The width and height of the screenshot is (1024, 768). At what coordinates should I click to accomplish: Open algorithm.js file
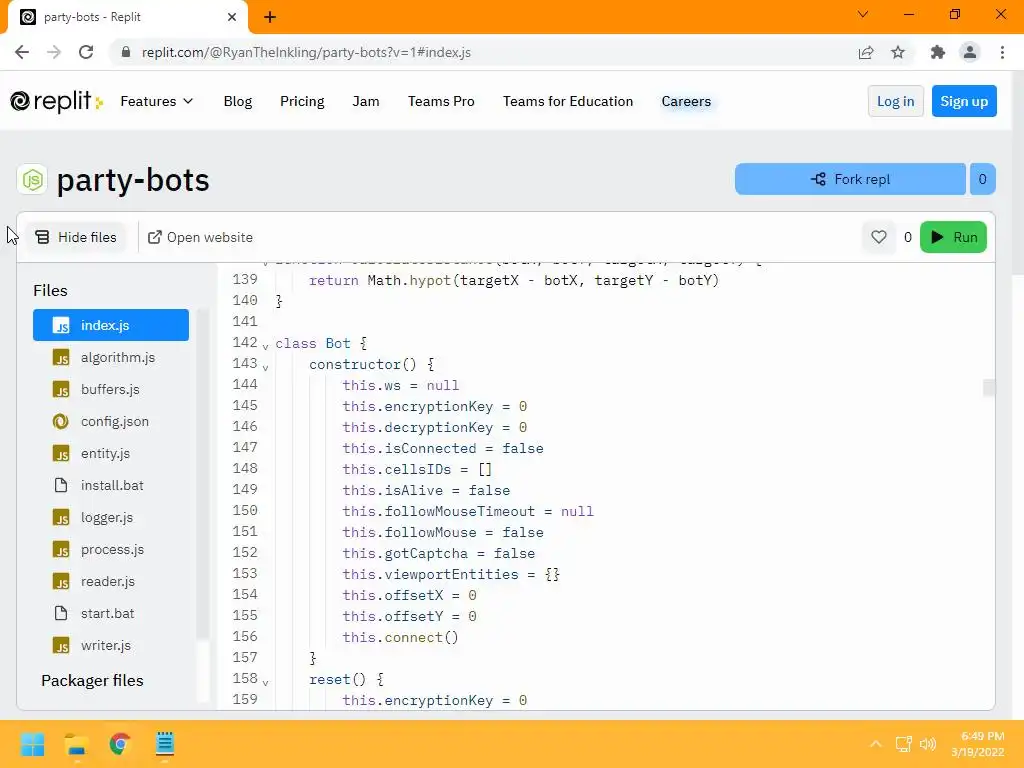click(x=110, y=357)
